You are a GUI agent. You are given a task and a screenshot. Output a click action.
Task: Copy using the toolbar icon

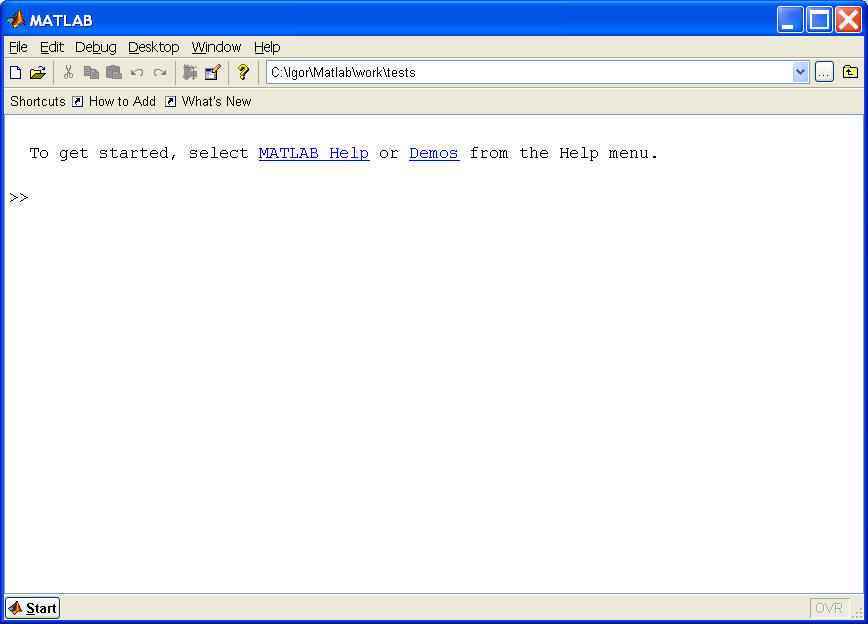(x=90, y=71)
